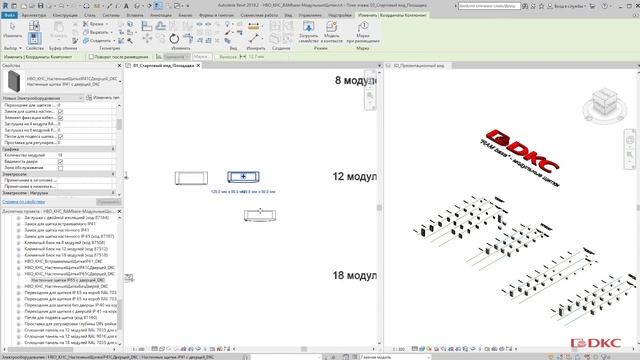640x360 pixels.
Task: Toggle Элемент фиксации кабел... checkbox
Action: pos(60,118)
